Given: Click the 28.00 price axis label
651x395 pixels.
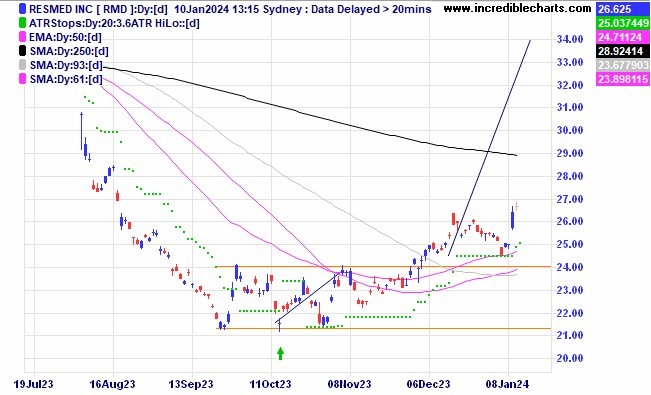Looking at the screenshot, I should click(x=570, y=176).
